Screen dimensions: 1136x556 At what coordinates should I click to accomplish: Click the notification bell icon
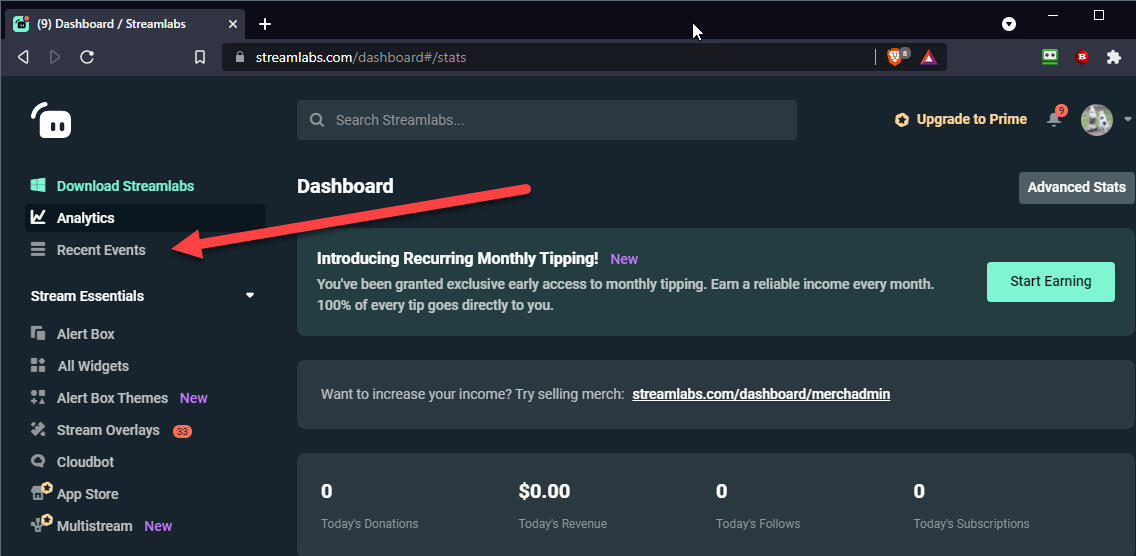[1054, 119]
